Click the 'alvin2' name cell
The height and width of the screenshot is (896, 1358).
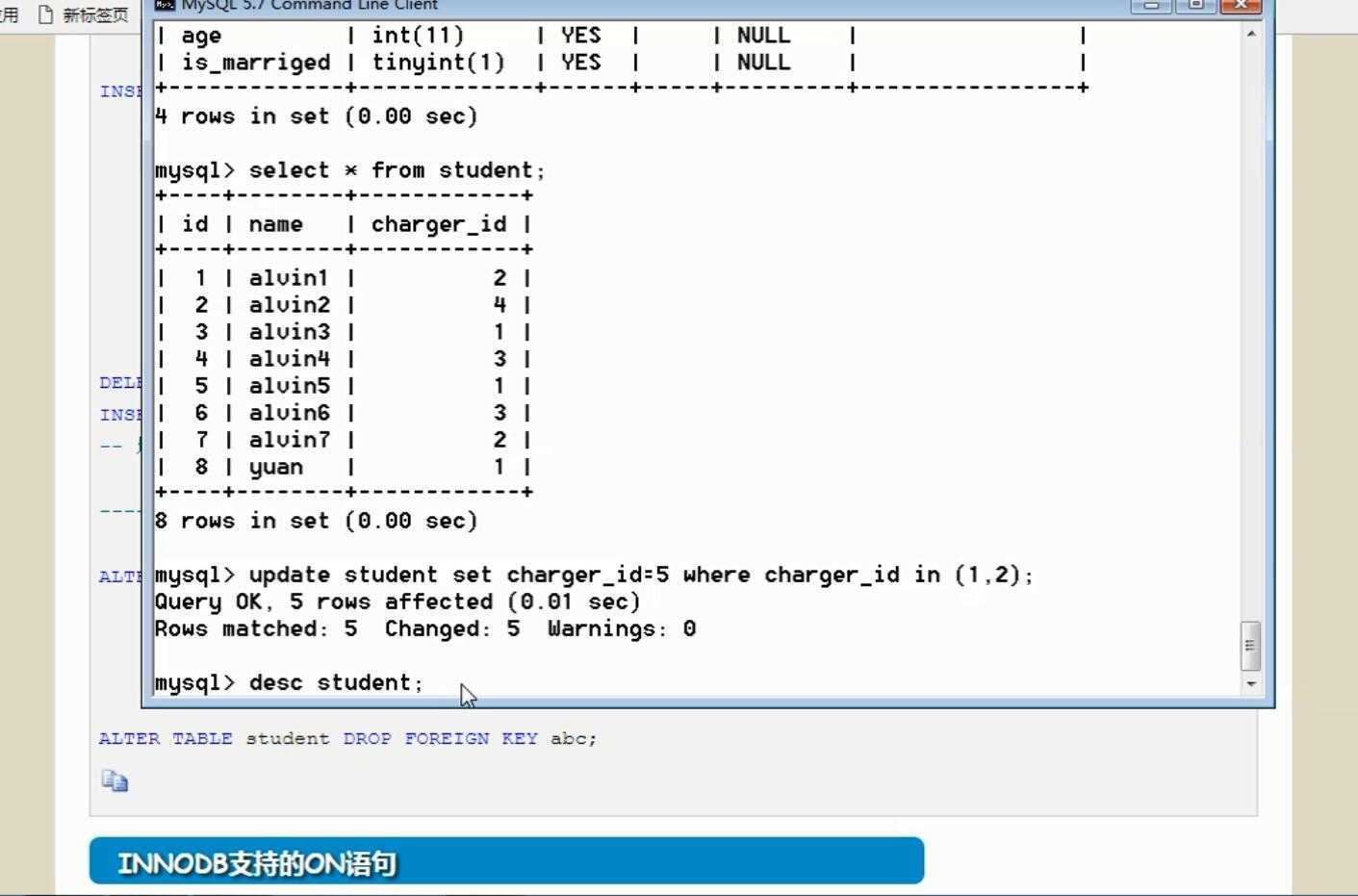coord(289,305)
